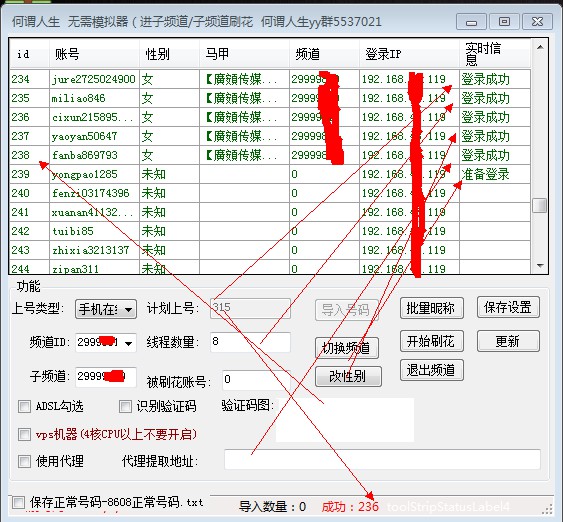This screenshot has width=563, height=522.
Task: Click the 退出频道 button
Action: pyautogui.click(x=432, y=370)
